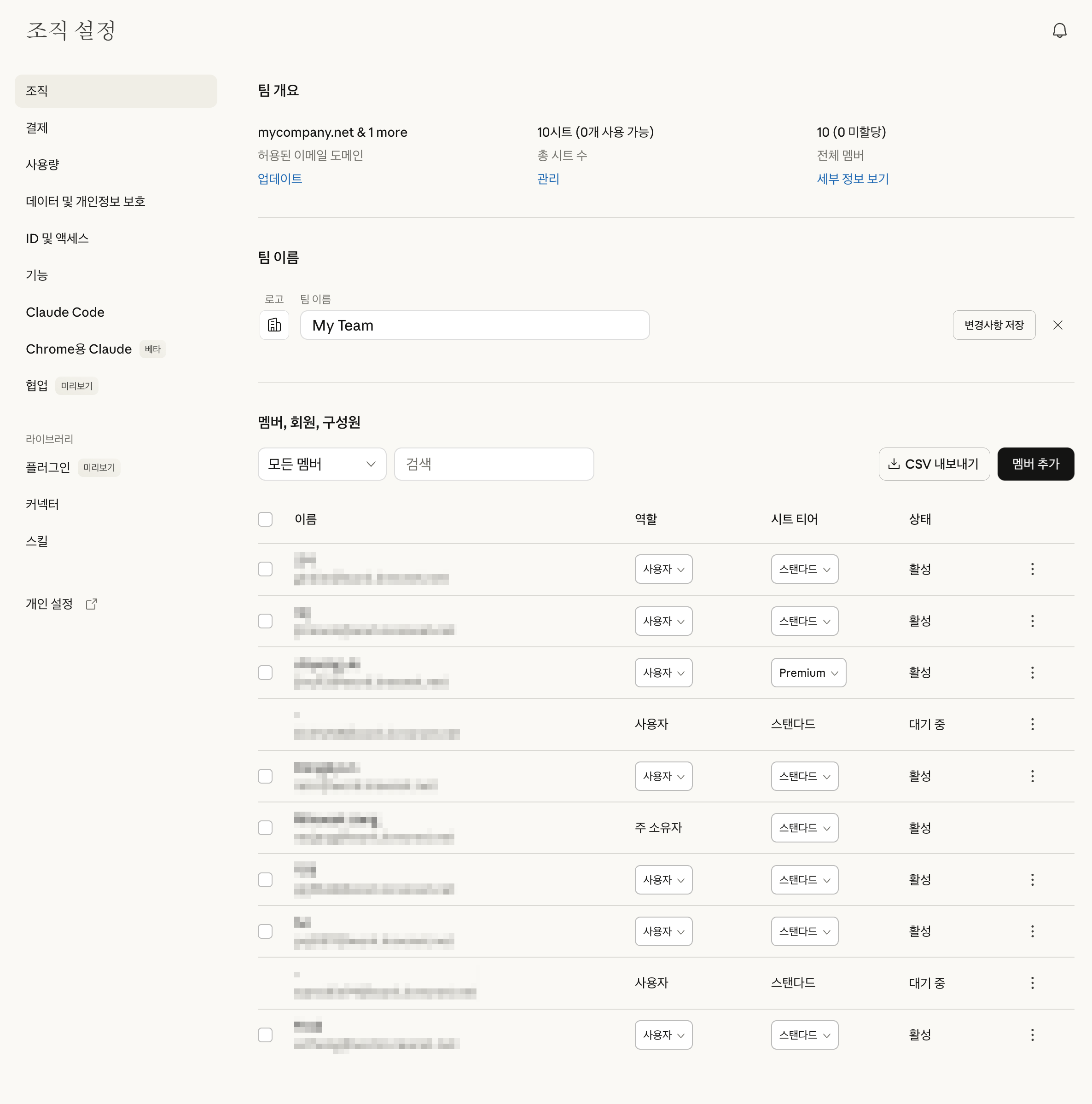Image resolution: width=1092 pixels, height=1104 pixels.
Task: Click the 검색 member search field
Action: click(494, 464)
